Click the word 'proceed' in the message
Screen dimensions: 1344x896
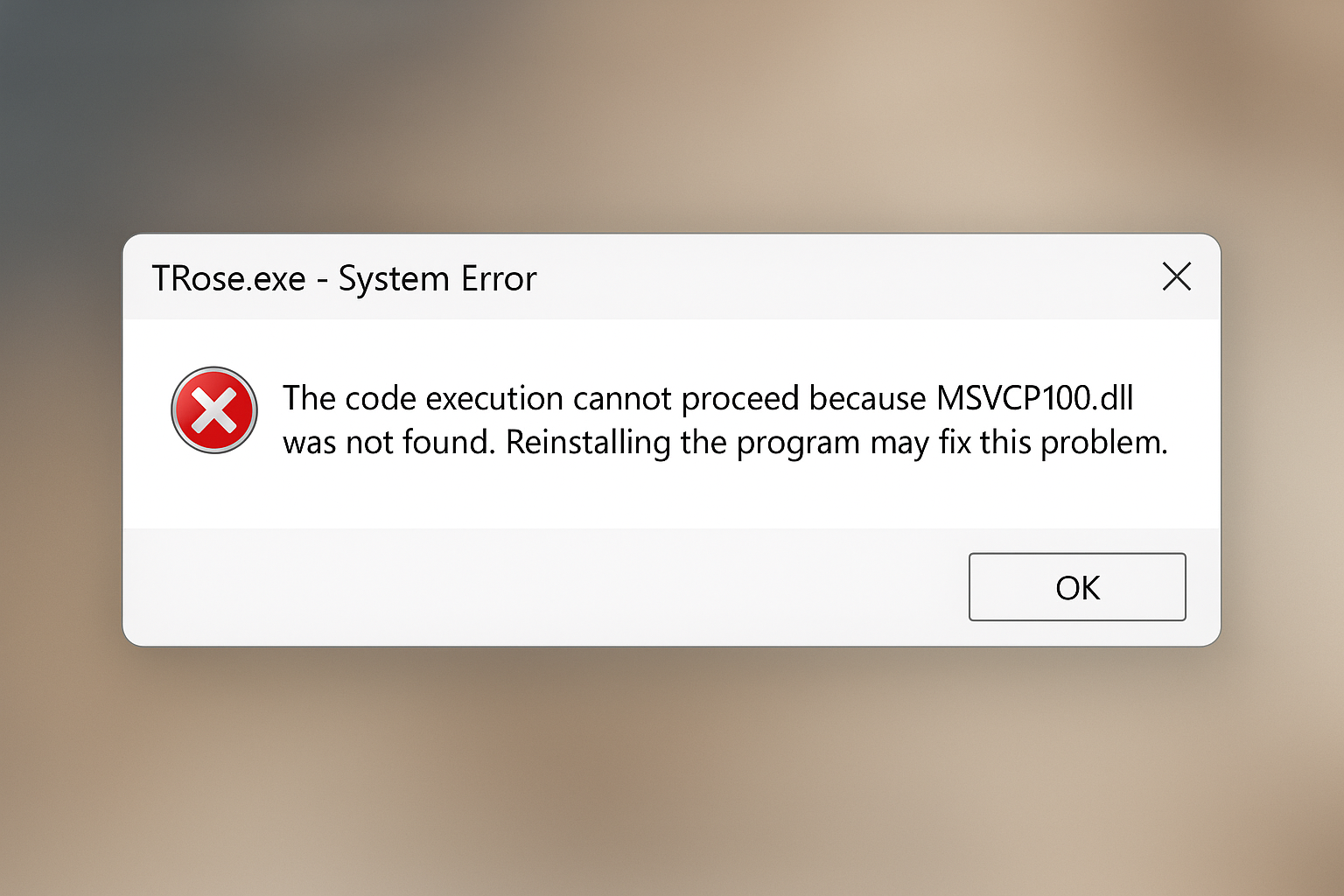pos(740,399)
